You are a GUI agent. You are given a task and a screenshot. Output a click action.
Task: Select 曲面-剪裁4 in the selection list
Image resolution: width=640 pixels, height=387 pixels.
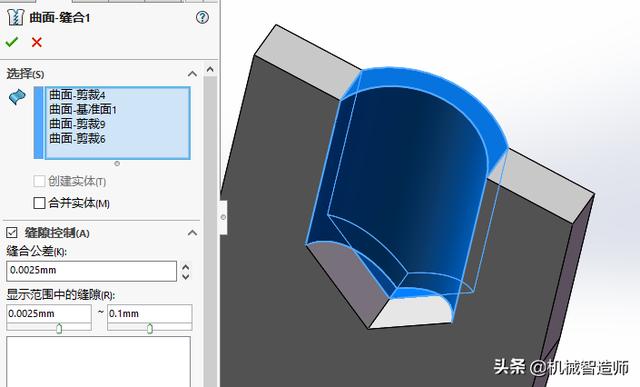click(x=77, y=95)
